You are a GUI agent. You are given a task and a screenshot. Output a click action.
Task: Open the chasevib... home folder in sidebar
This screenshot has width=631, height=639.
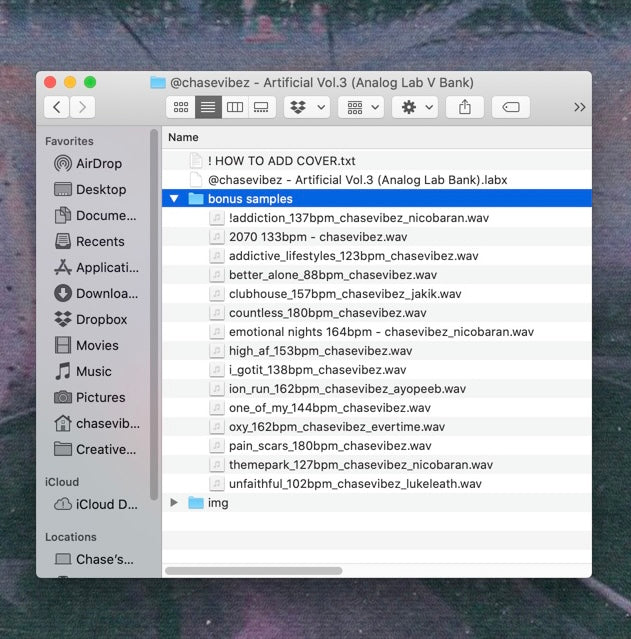coord(97,423)
